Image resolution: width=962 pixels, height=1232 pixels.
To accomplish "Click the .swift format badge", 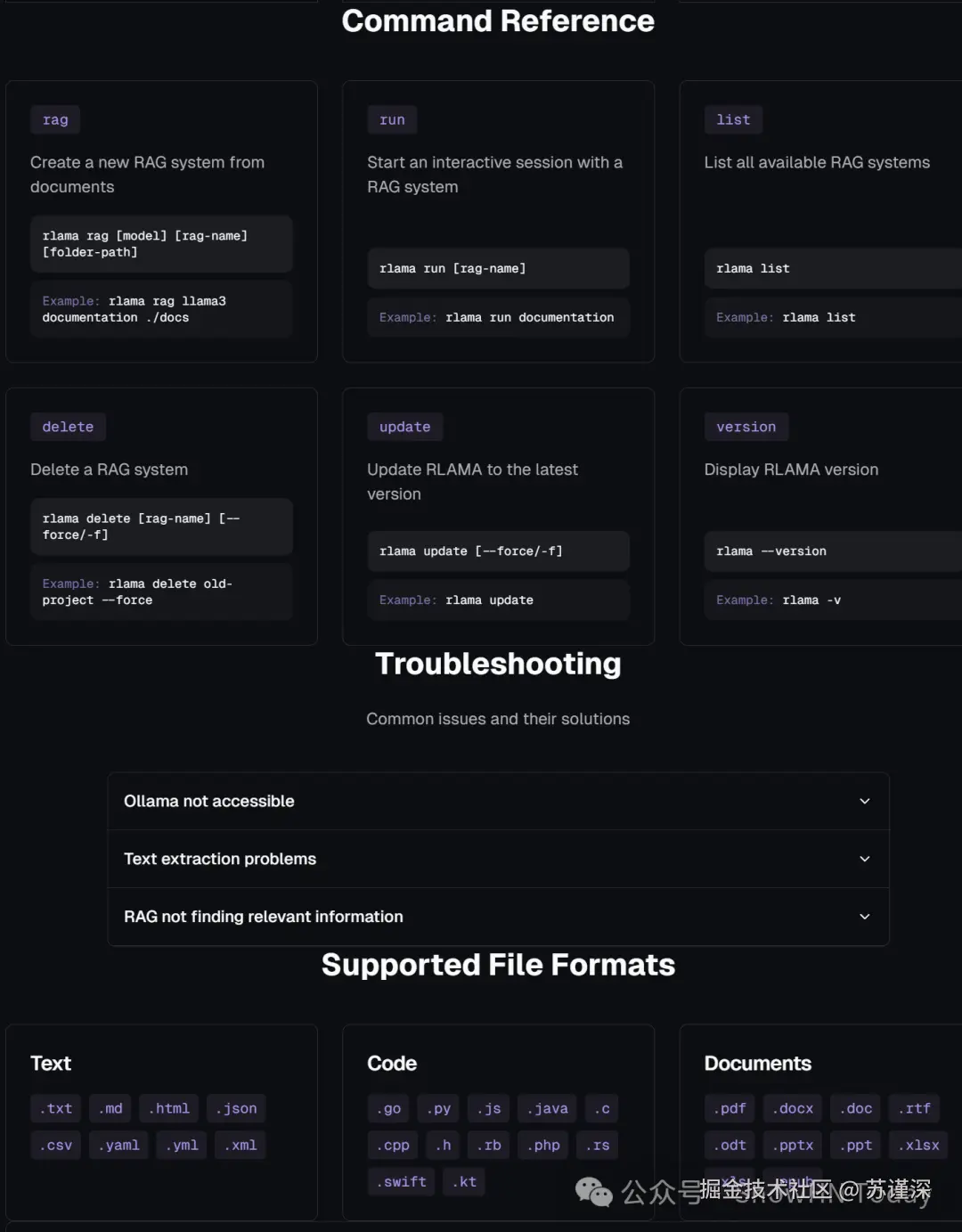I will point(401,1182).
